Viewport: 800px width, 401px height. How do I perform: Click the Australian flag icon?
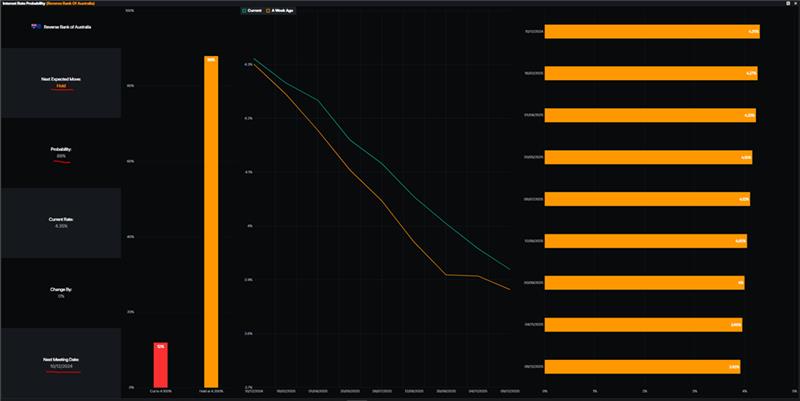coord(36,27)
